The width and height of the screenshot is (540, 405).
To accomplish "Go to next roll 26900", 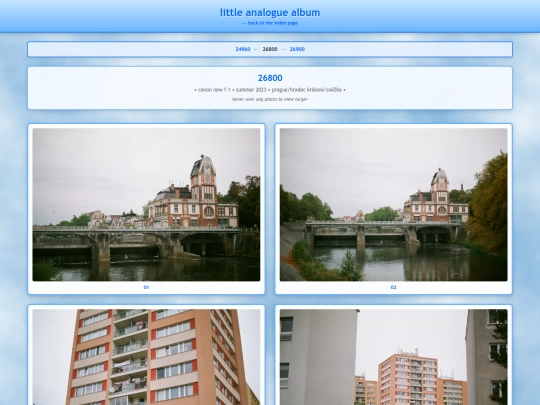I will pyautogui.click(x=297, y=49).
